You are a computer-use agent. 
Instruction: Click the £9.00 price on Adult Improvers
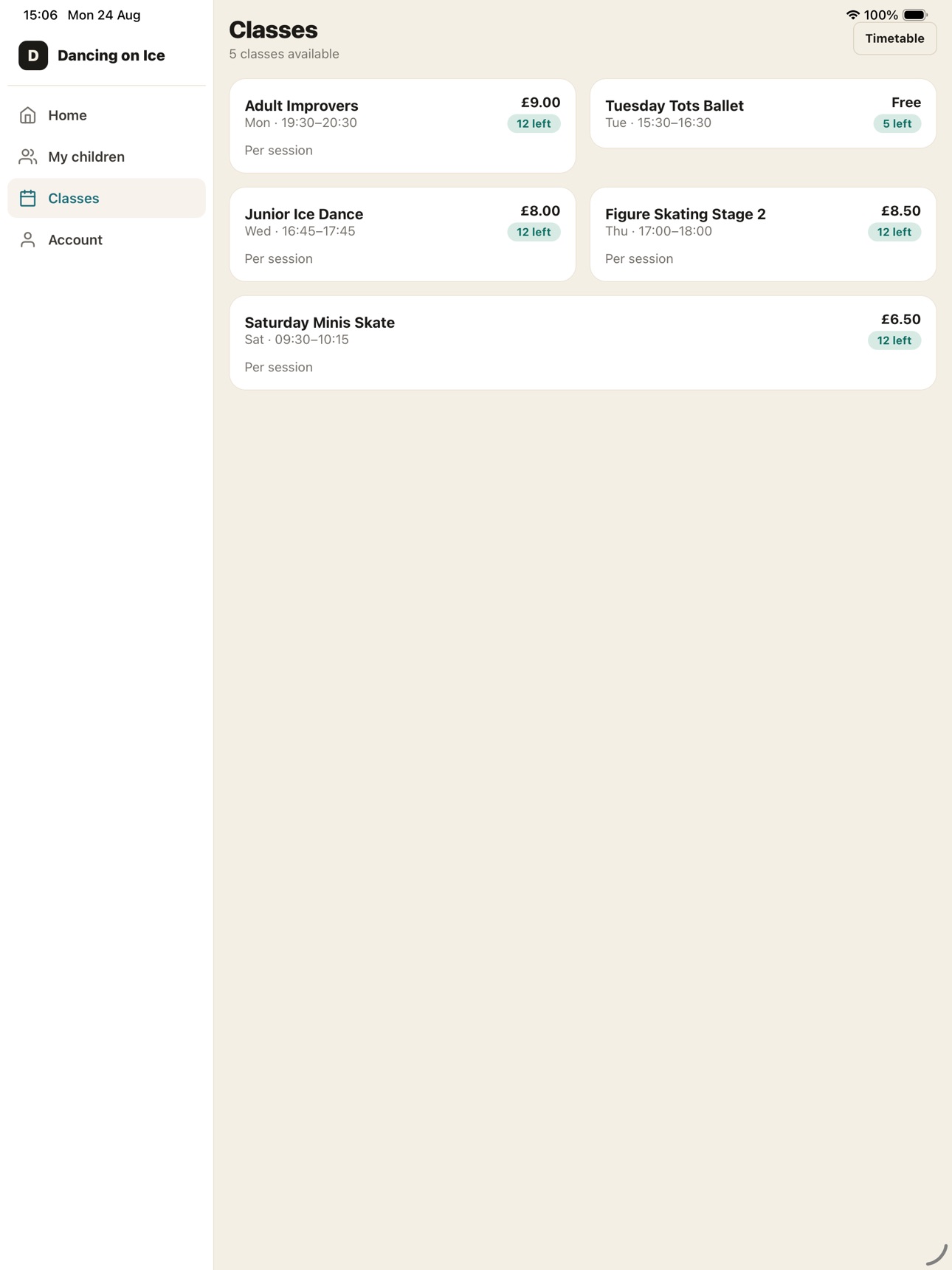(x=540, y=103)
